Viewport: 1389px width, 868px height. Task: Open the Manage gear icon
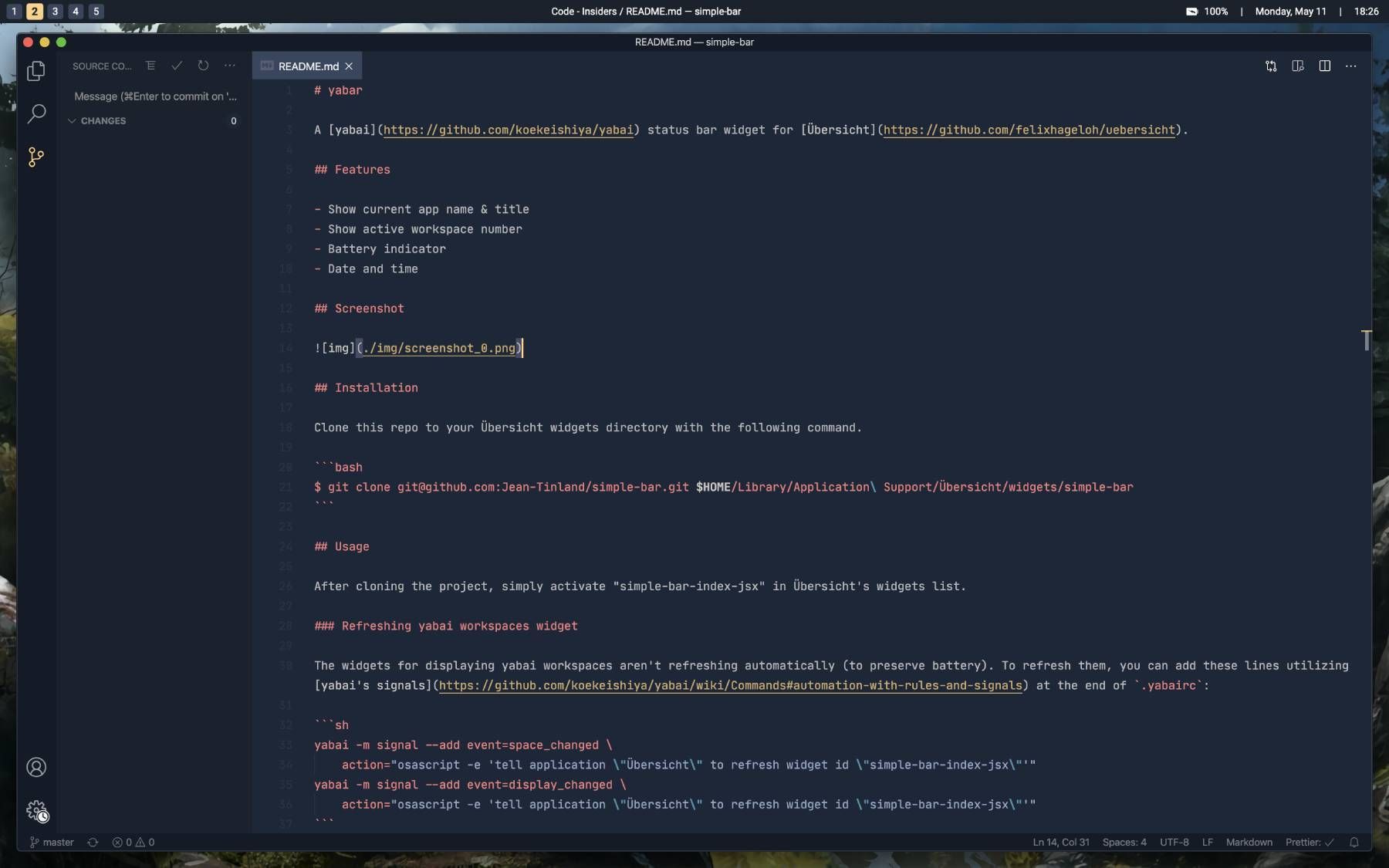(x=36, y=810)
